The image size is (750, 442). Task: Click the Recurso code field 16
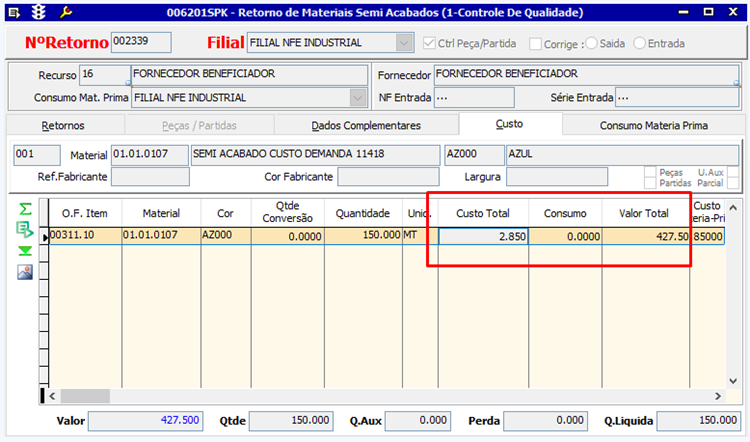tap(104, 75)
